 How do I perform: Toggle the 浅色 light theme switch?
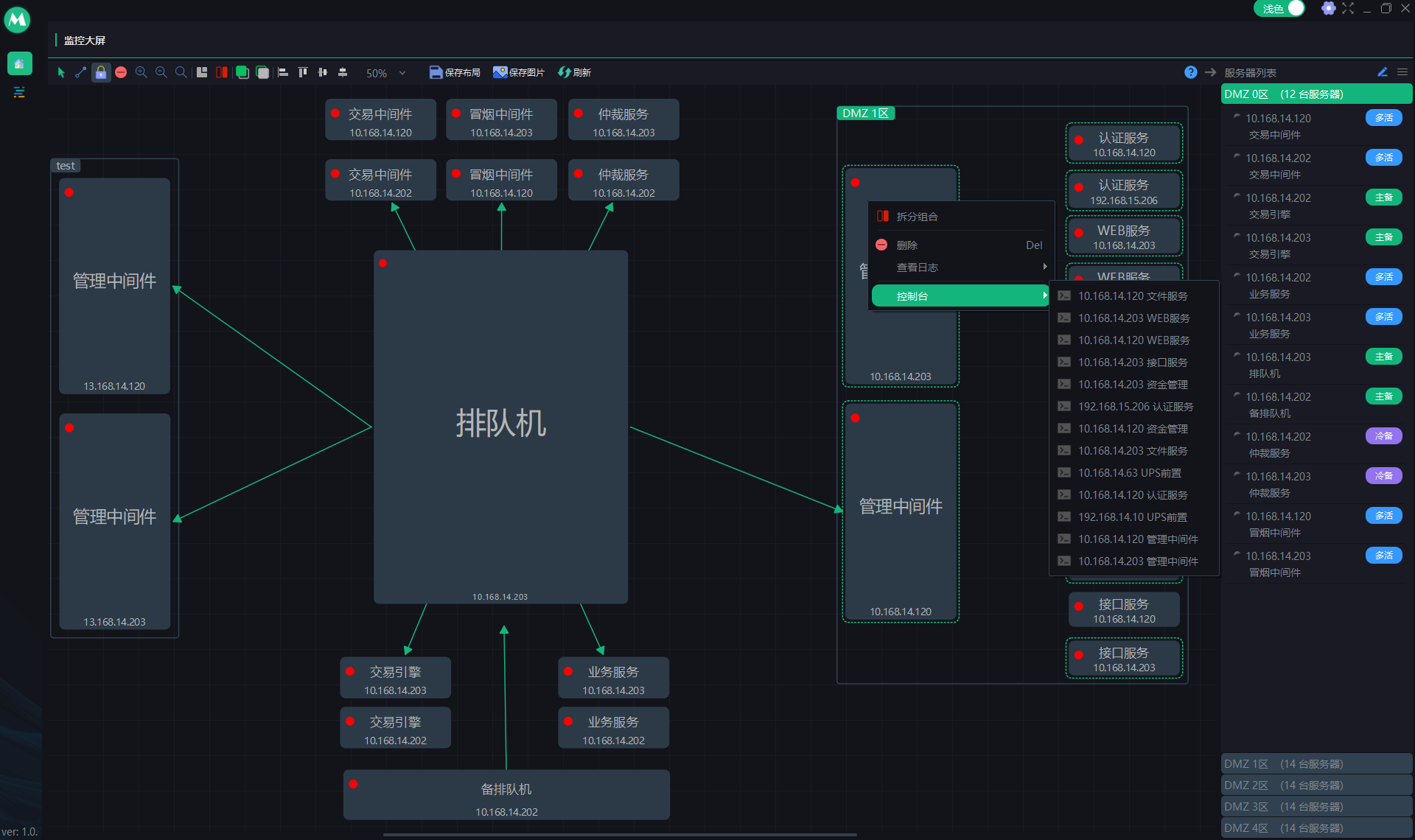(1279, 9)
